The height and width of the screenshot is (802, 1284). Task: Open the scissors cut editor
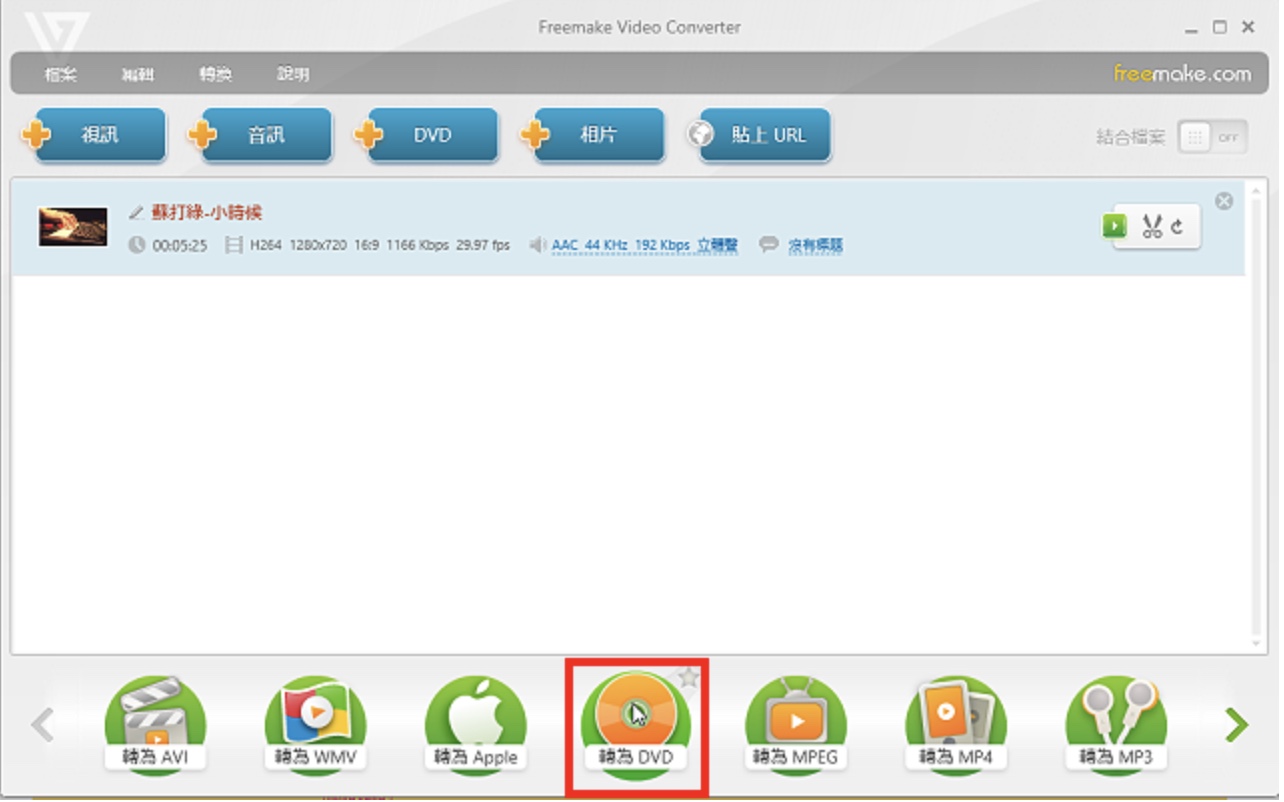[1152, 226]
